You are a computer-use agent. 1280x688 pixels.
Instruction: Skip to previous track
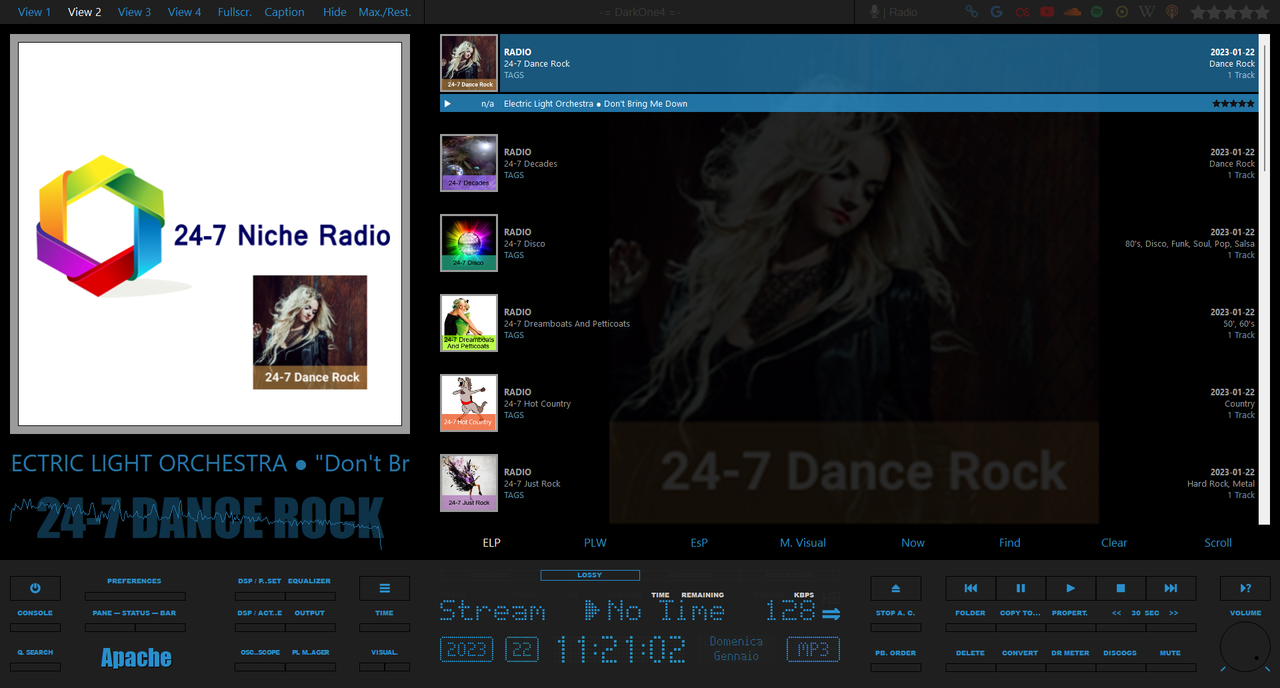[x=971, y=588]
